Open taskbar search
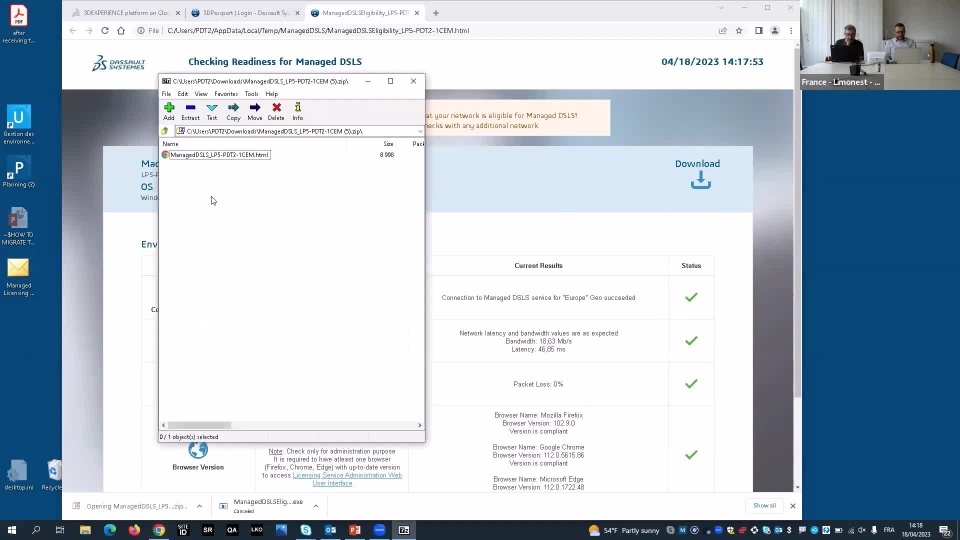Screen dimensions: 960x540 coord(36,530)
